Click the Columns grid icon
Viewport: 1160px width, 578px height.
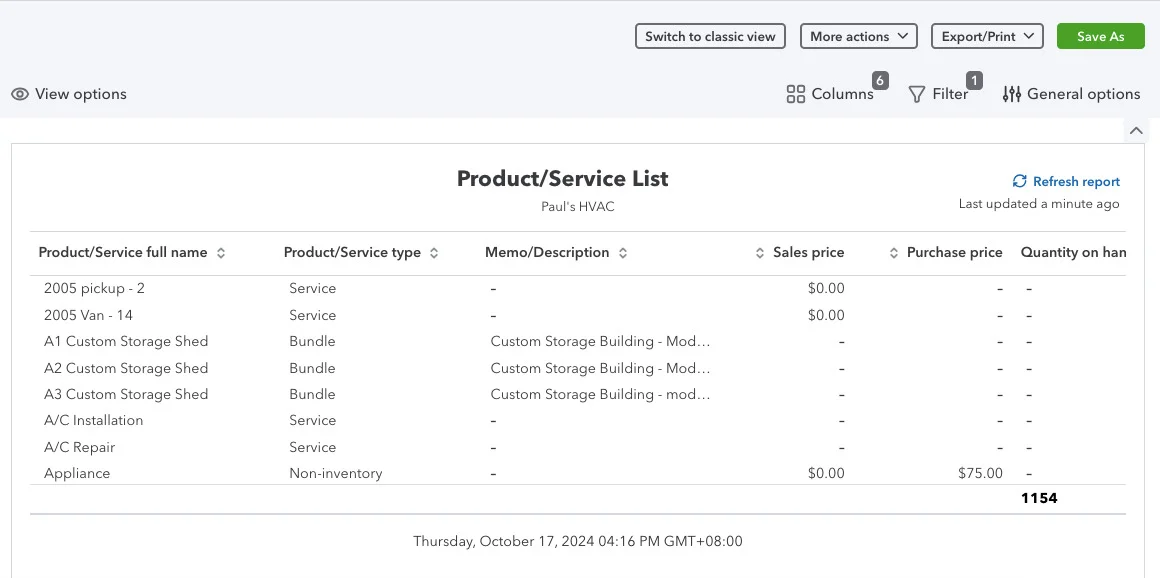coord(795,94)
